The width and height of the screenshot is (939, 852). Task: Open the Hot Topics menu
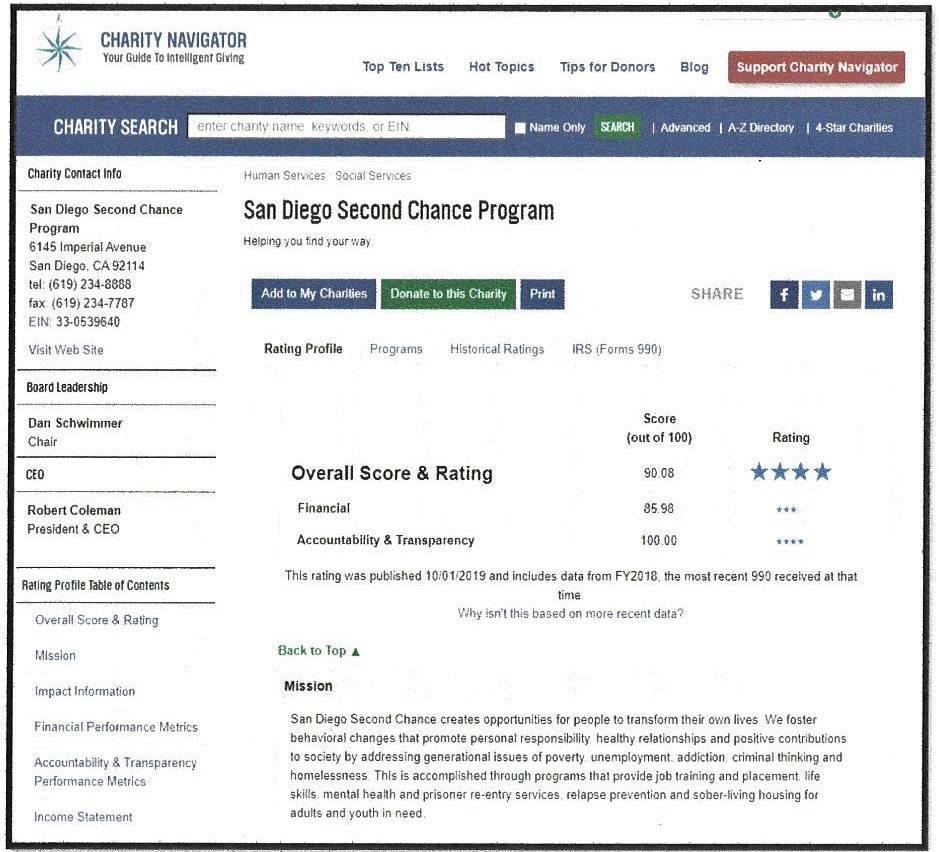point(501,67)
